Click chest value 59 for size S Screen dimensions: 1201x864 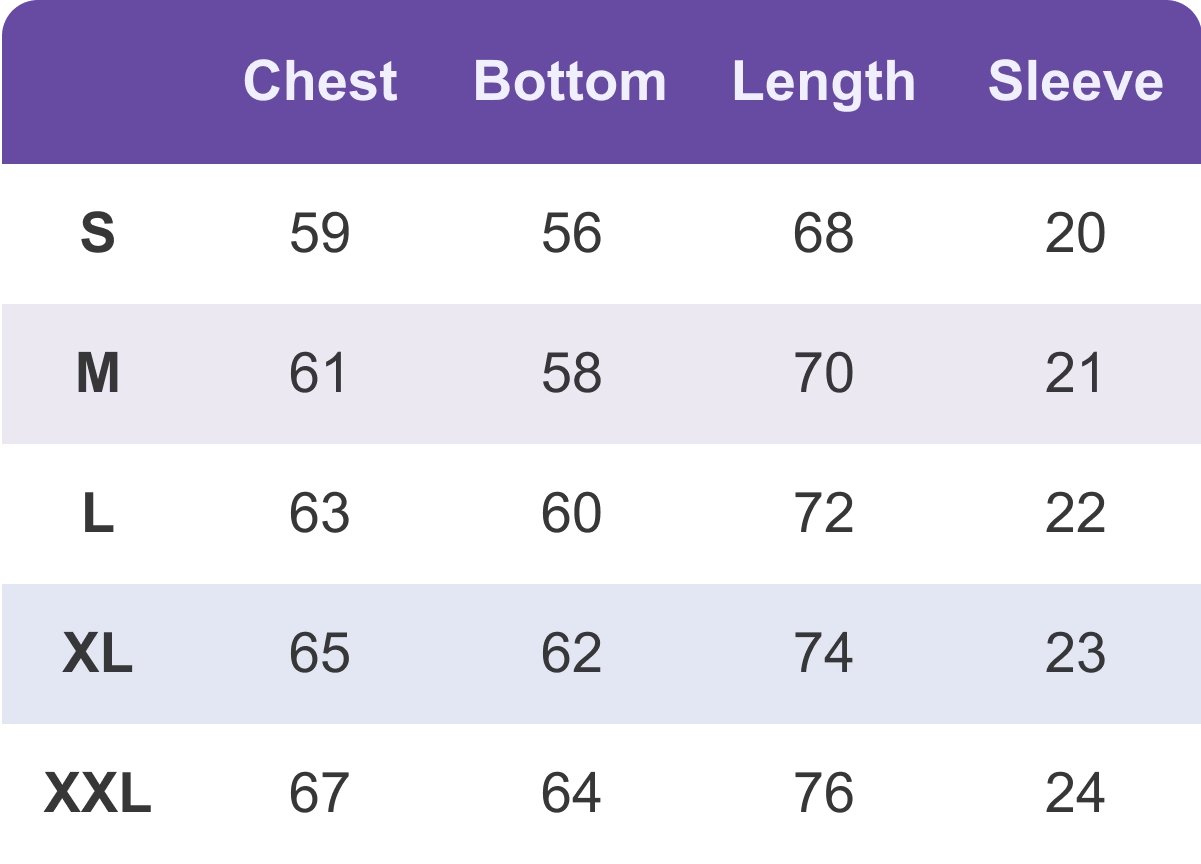[x=320, y=234]
